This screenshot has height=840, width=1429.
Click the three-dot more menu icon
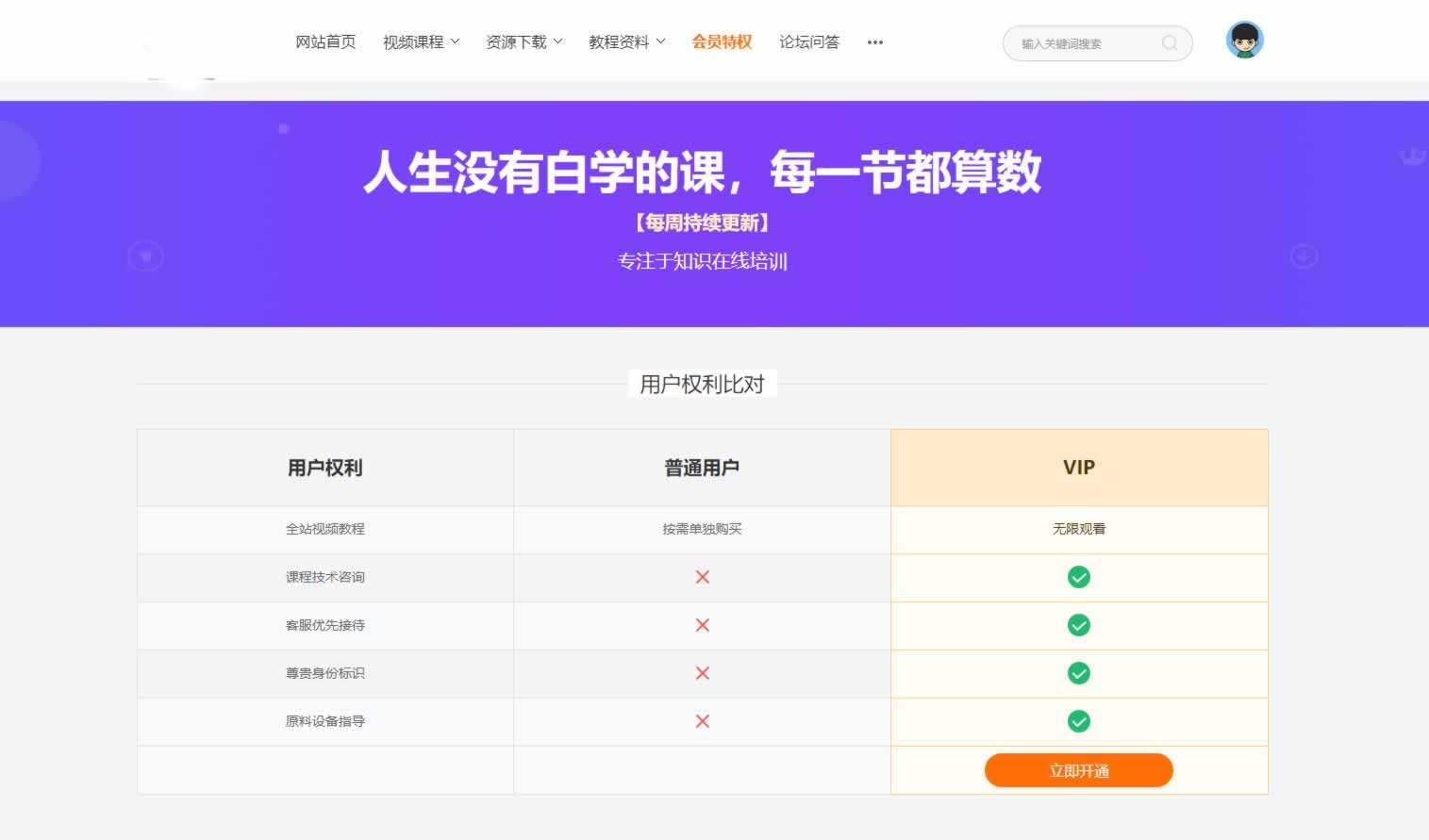click(874, 42)
